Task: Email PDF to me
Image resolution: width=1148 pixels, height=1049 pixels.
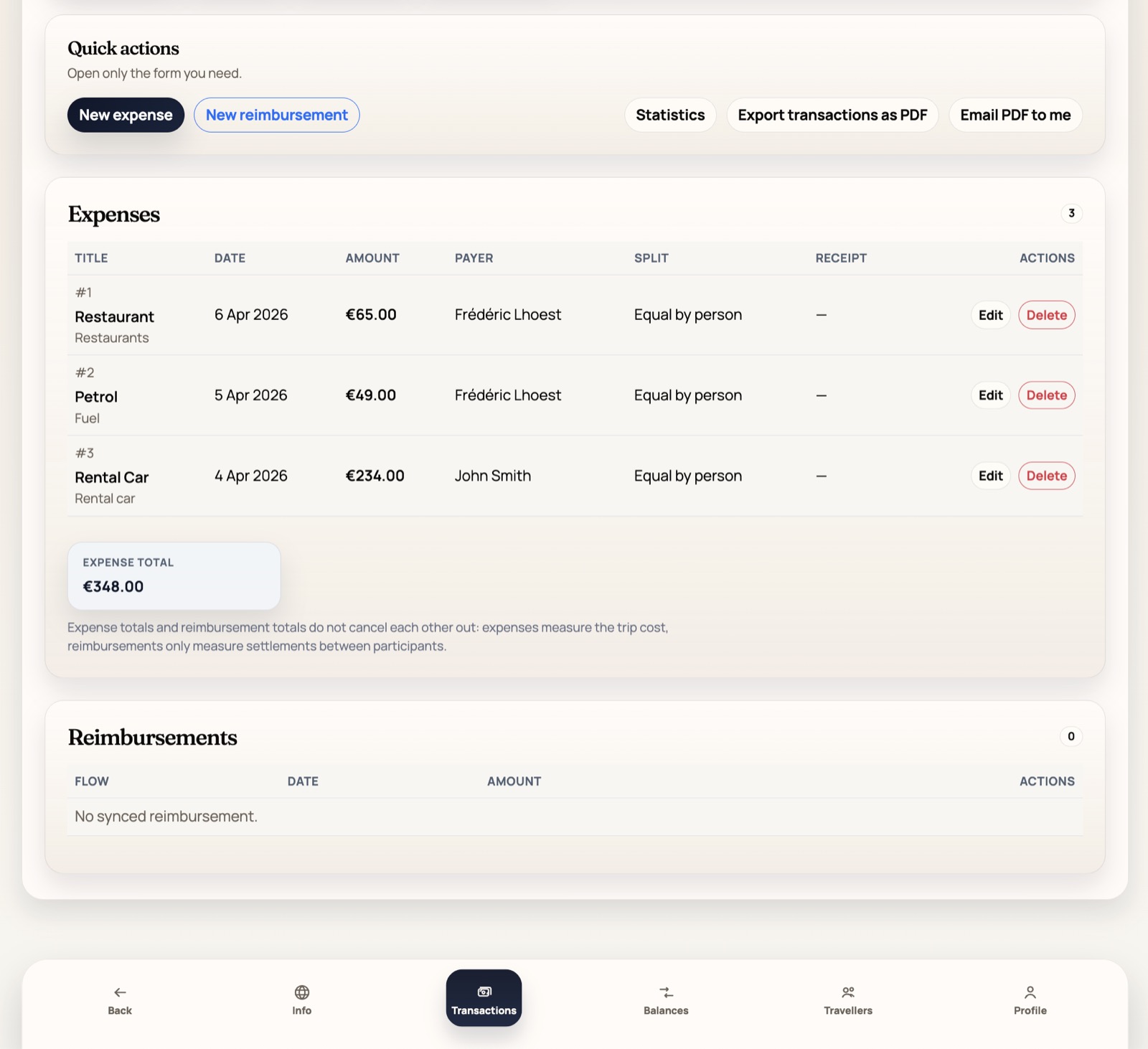Action: coord(1015,115)
